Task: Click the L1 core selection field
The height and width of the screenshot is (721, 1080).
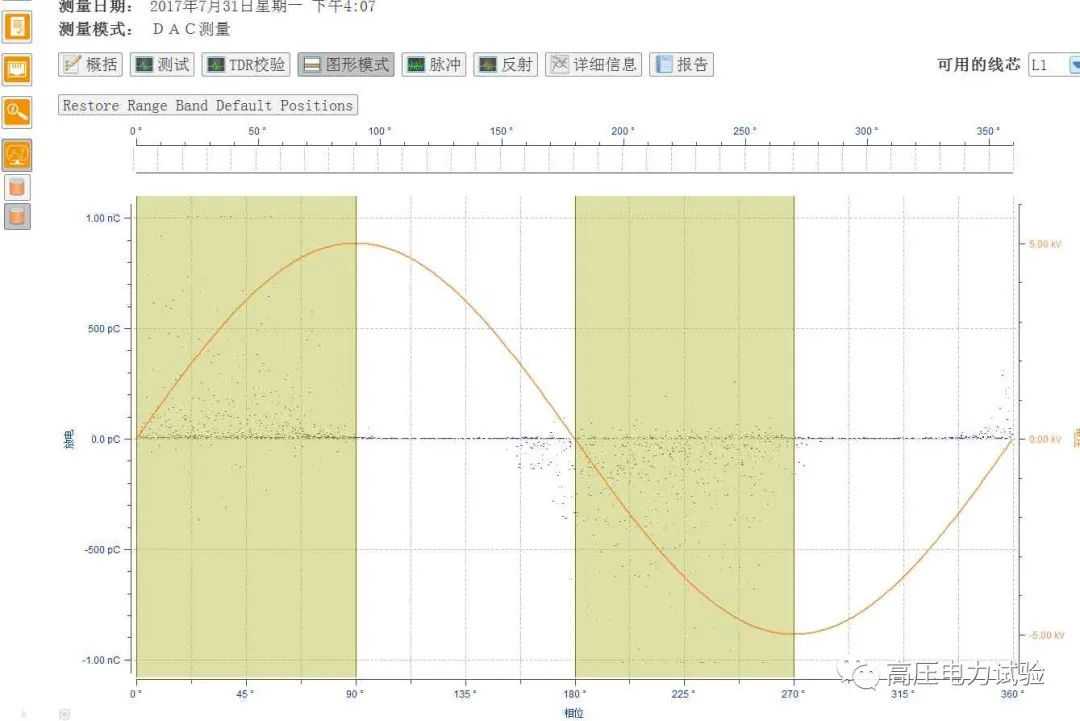Action: coord(1046,65)
